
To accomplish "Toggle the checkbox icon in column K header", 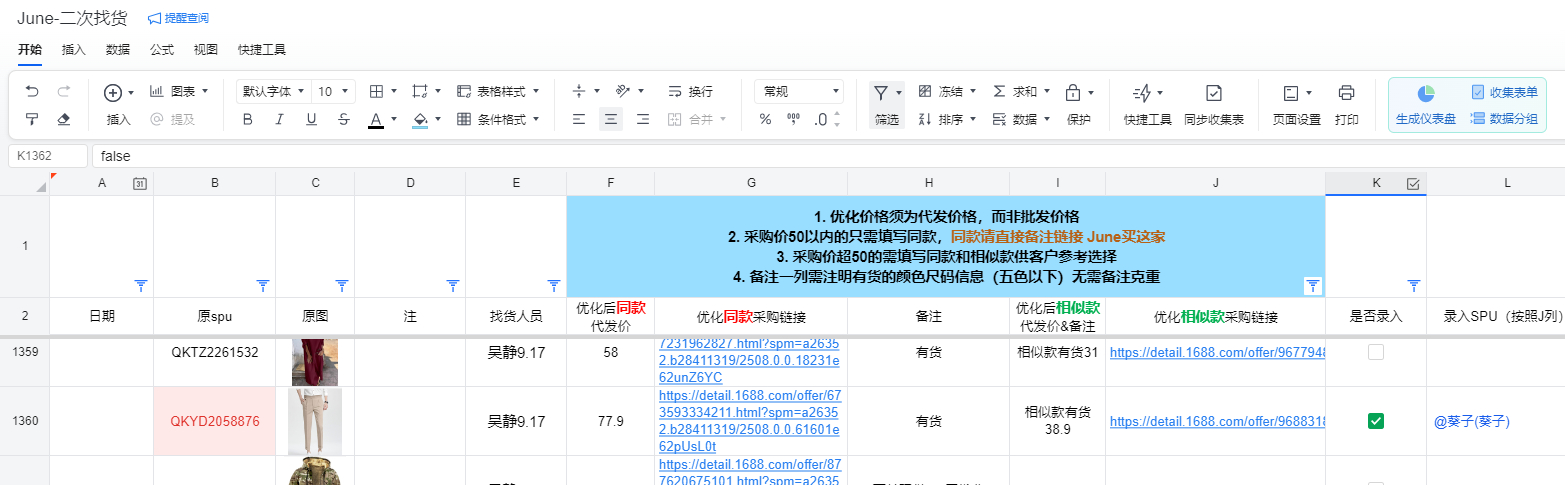I will [x=1412, y=184].
